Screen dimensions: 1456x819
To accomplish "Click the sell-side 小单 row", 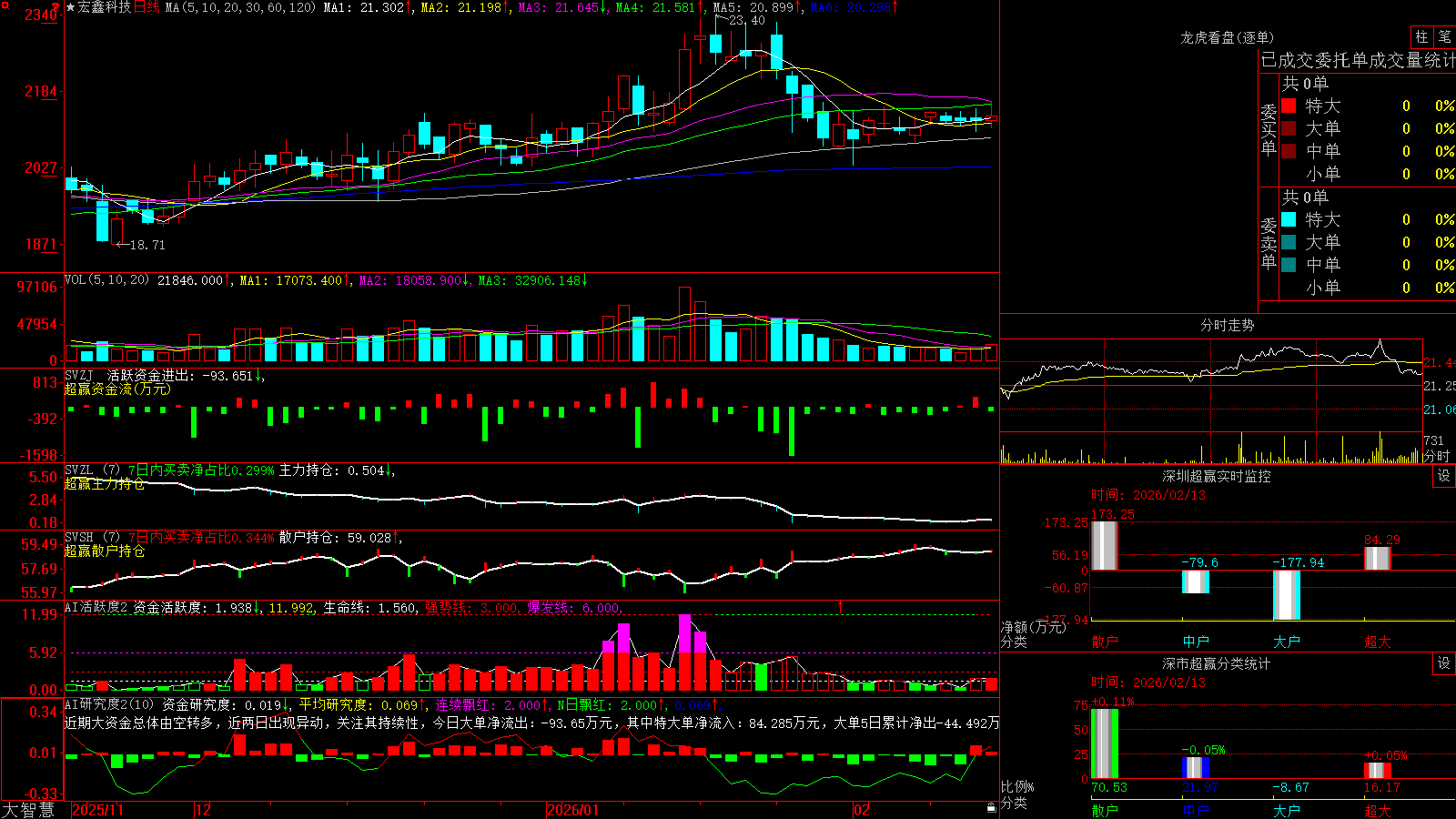I will coord(1368,288).
